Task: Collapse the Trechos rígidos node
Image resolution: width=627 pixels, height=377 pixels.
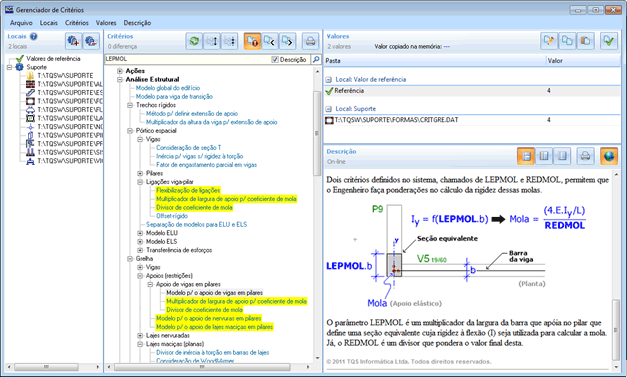Action: coord(130,105)
